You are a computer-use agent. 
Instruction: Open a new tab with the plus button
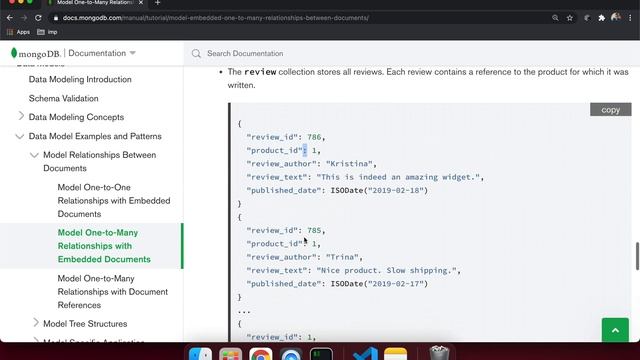tap(158, 3)
